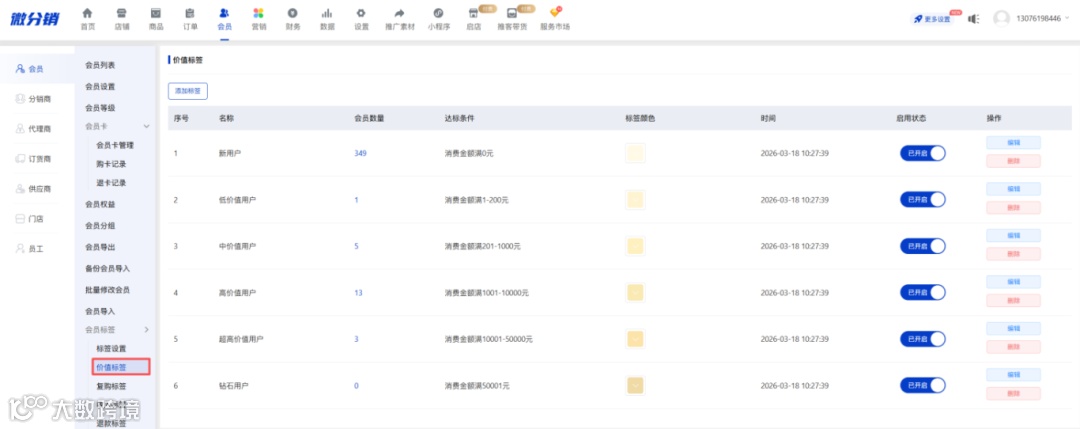Viewport: 1080px width, 429px height.
Task: Open 会员分组 menu item
Action: 101,226
